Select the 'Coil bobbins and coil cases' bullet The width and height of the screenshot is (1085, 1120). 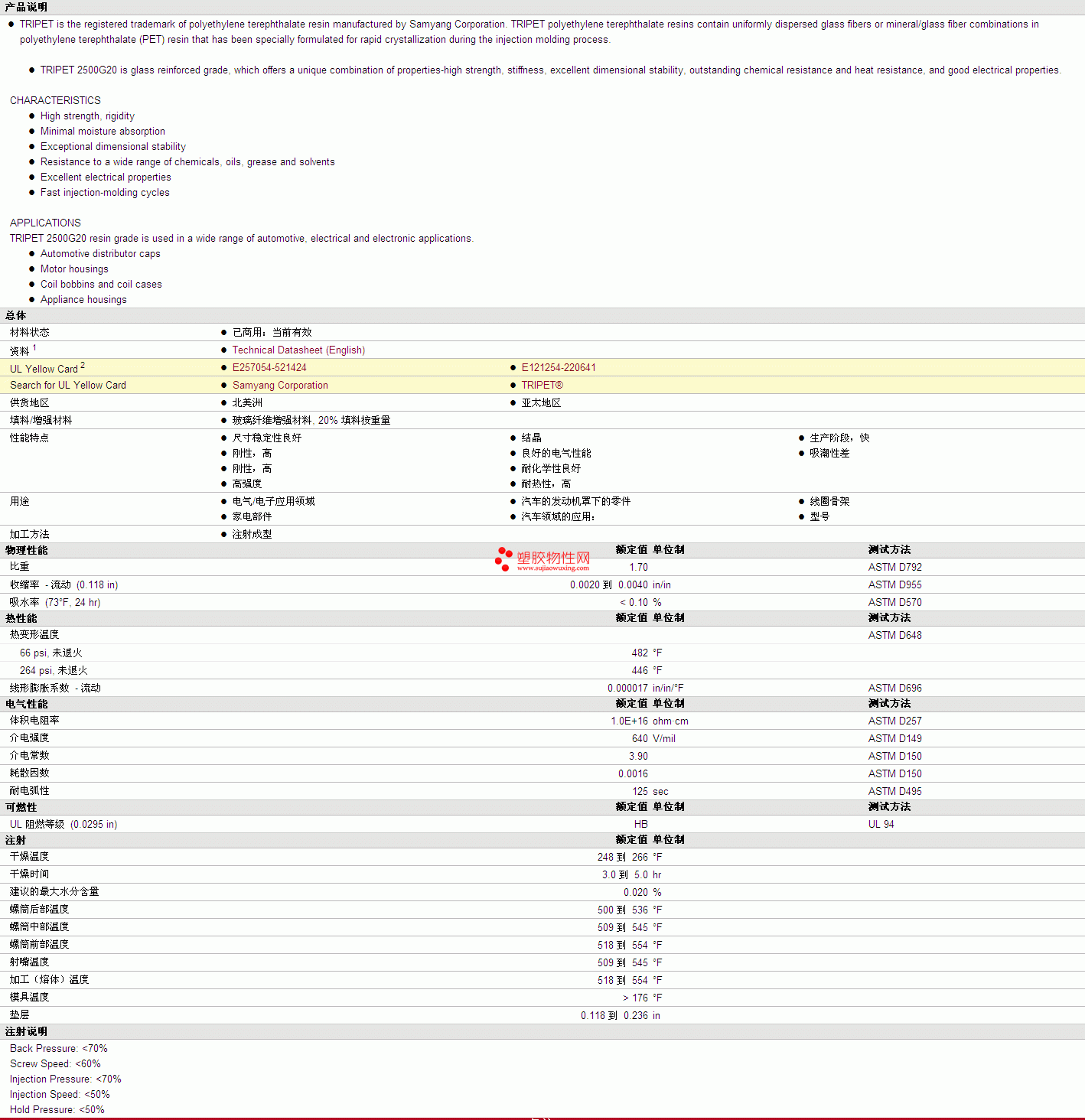(101, 285)
